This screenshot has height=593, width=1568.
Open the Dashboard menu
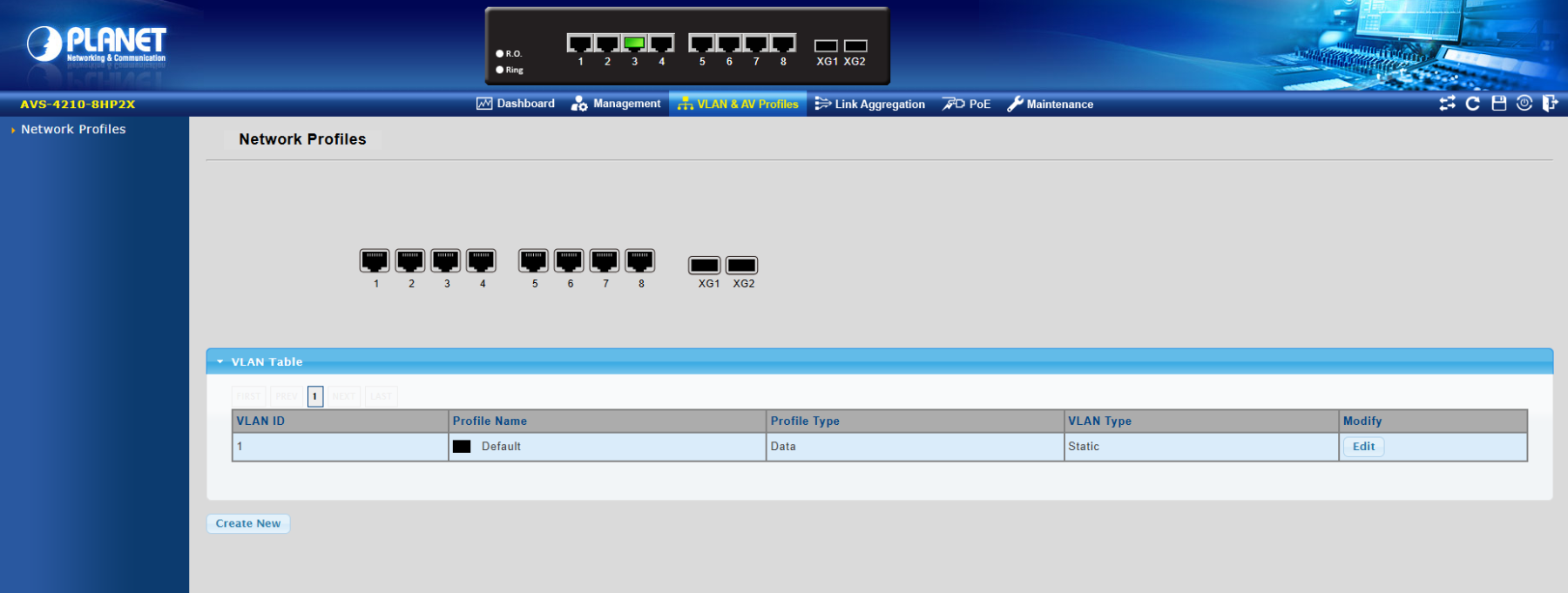point(516,104)
